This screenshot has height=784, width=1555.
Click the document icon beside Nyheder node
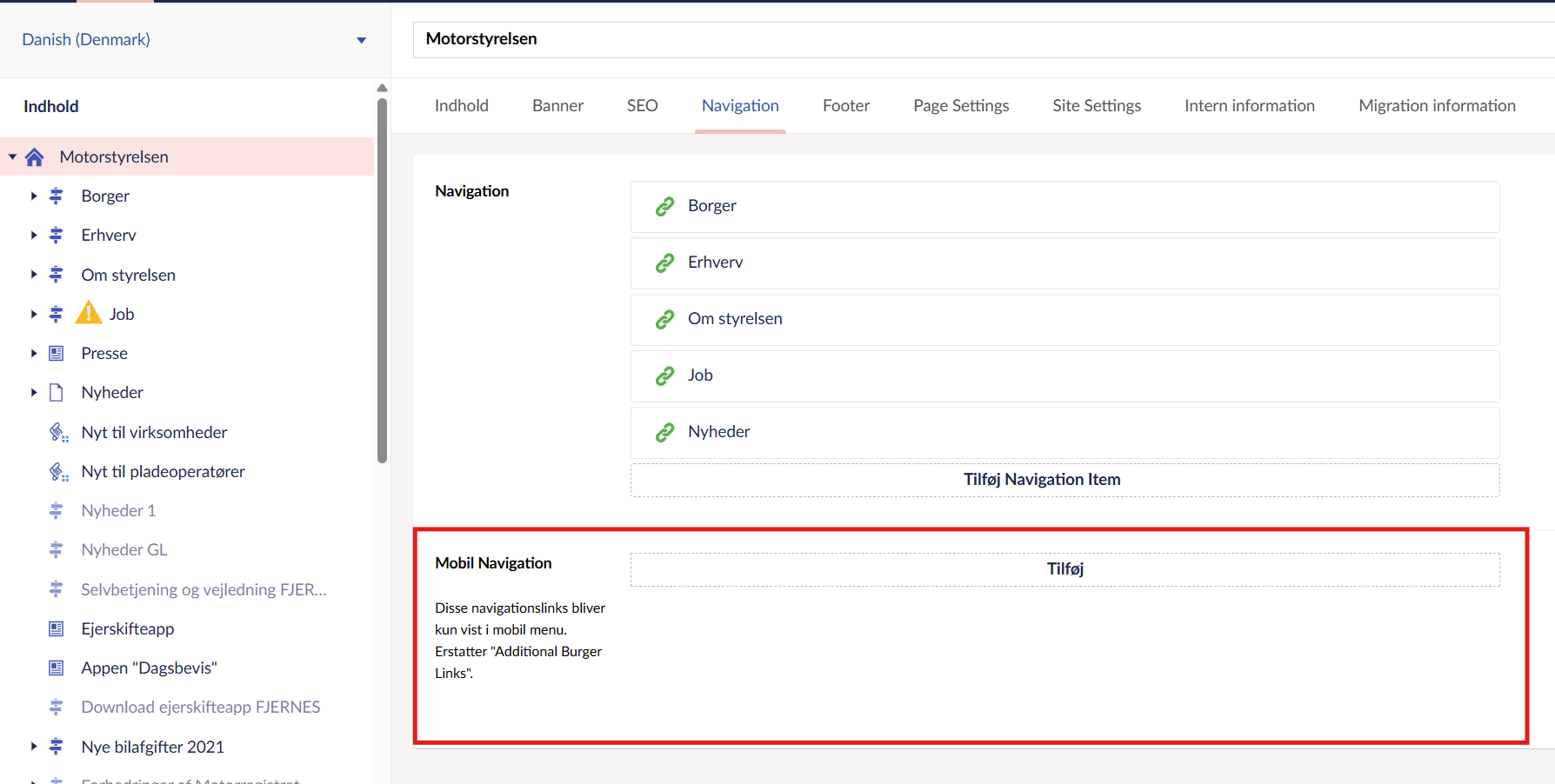click(57, 393)
